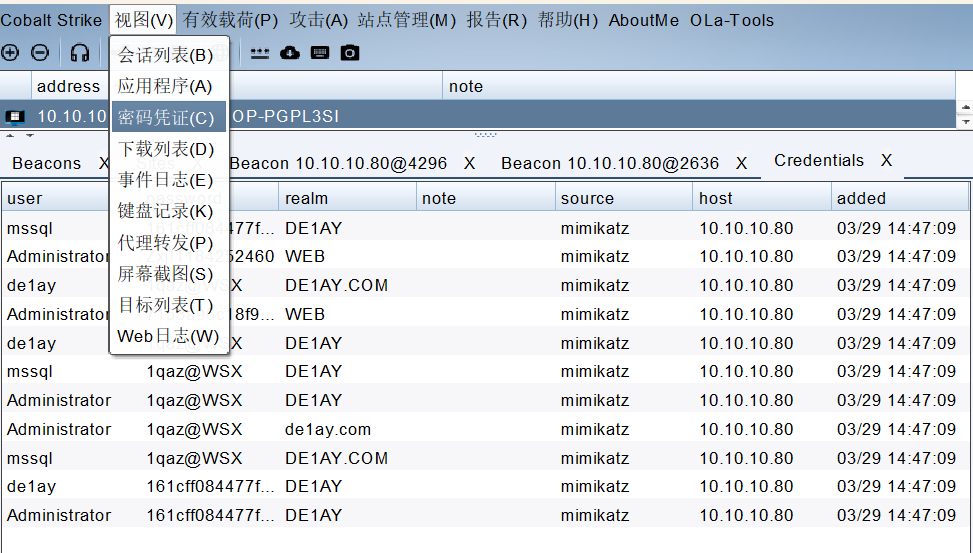Select 屏幕截图(S) menu entry
Viewport: 973px width, 553px height.
point(169,274)
